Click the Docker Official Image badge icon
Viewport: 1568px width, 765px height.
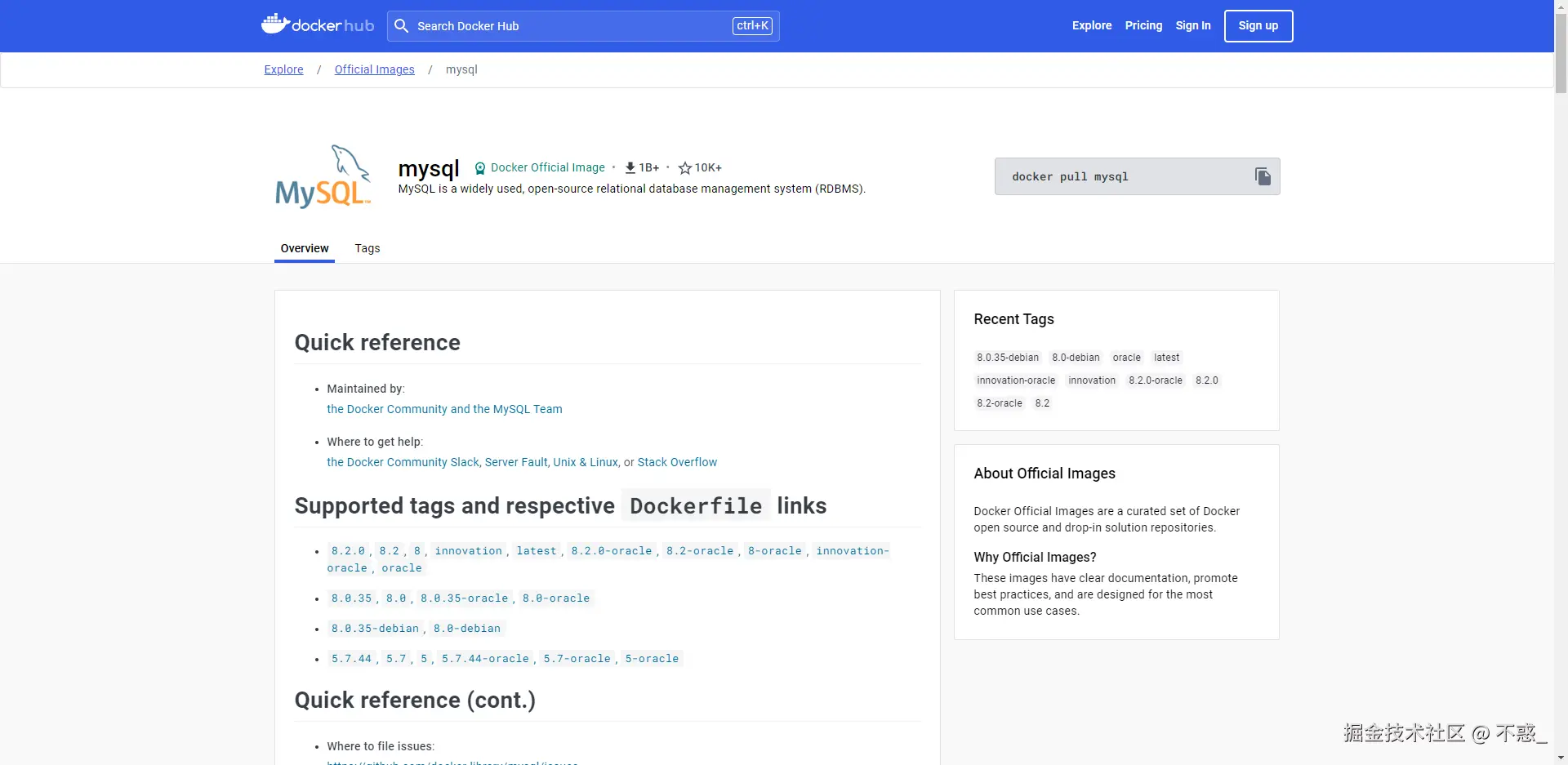(x=480, y=168)
